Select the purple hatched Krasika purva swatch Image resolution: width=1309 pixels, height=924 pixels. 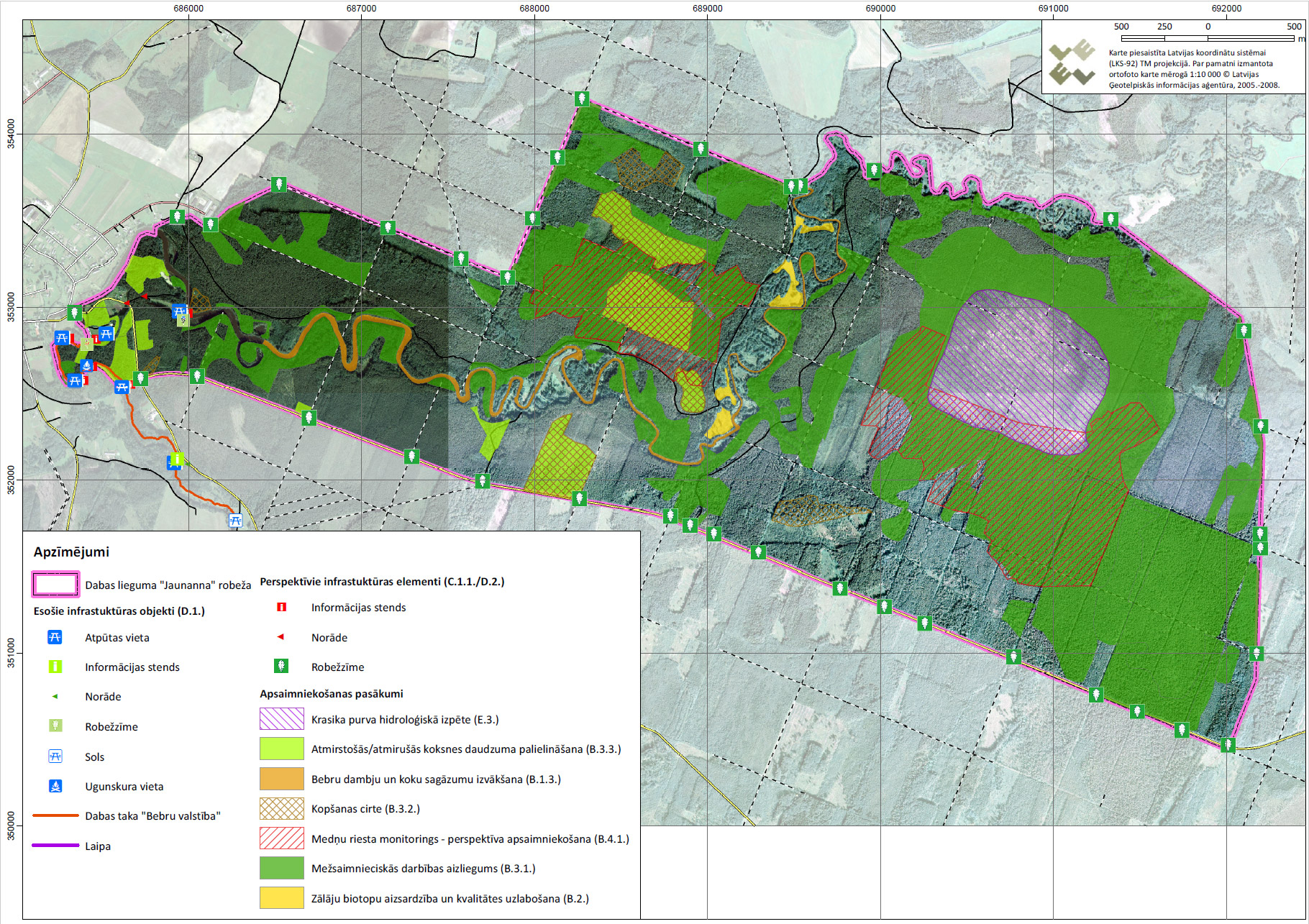click(281, 719)
